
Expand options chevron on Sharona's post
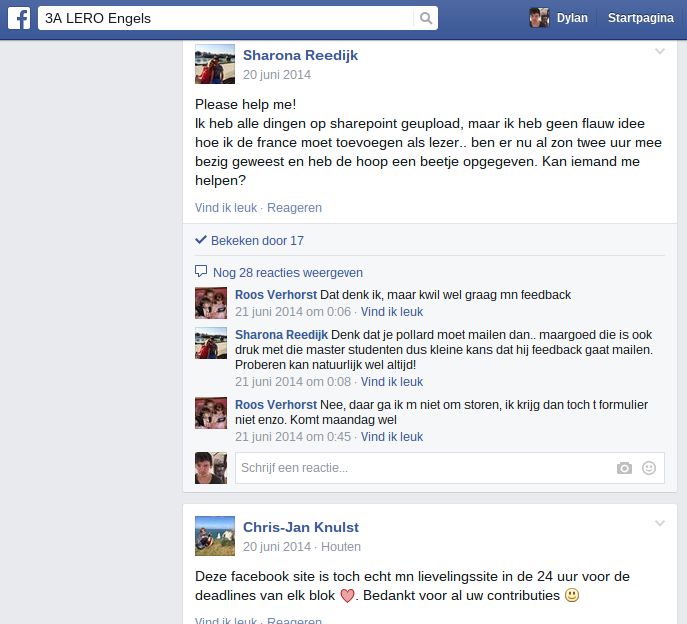tap(660, 51)
